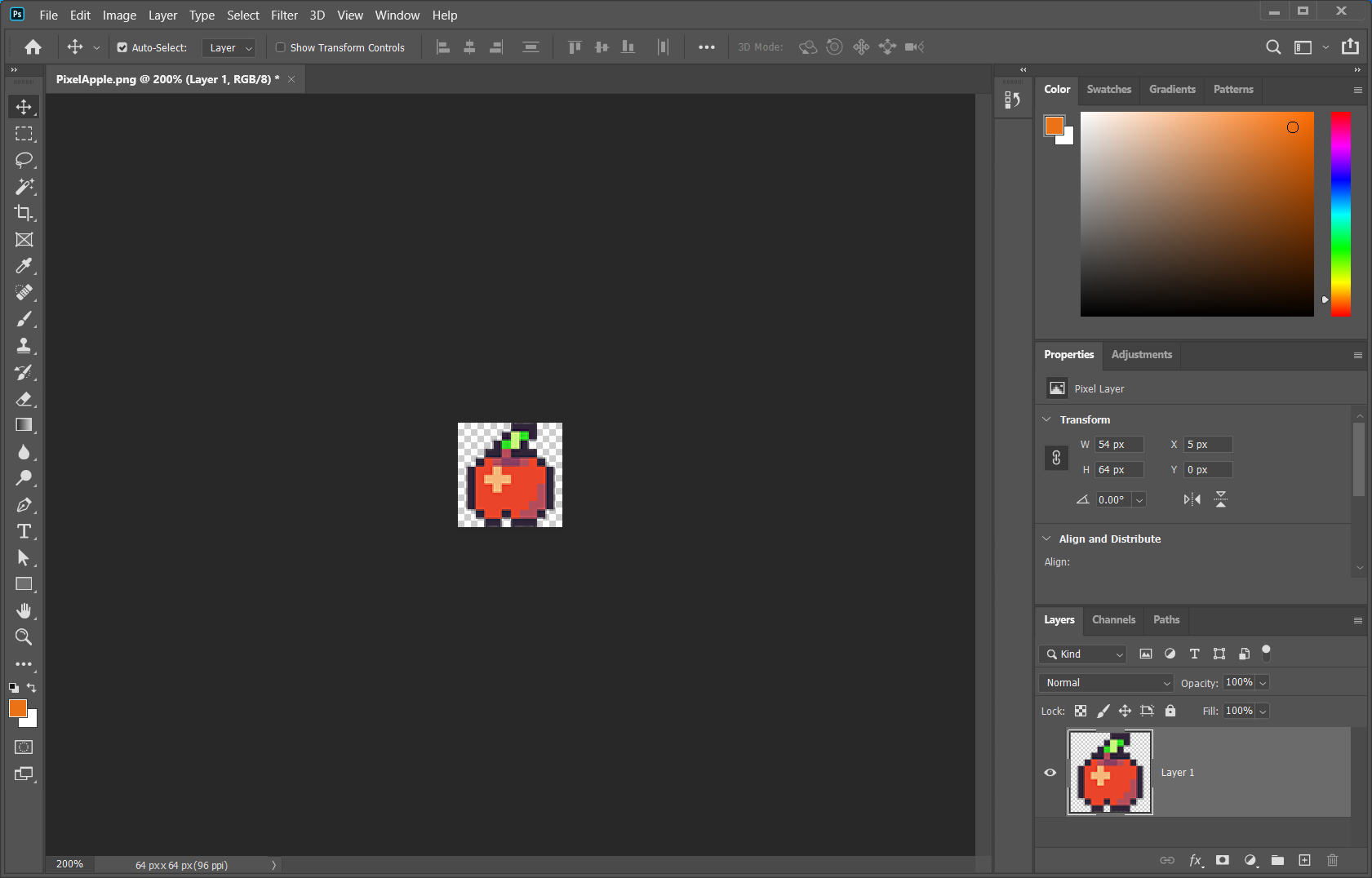This screenshot has width=1372, height=878.
Task: Open the Kind filter dropdown
Action: click(x=1083, y=654)
